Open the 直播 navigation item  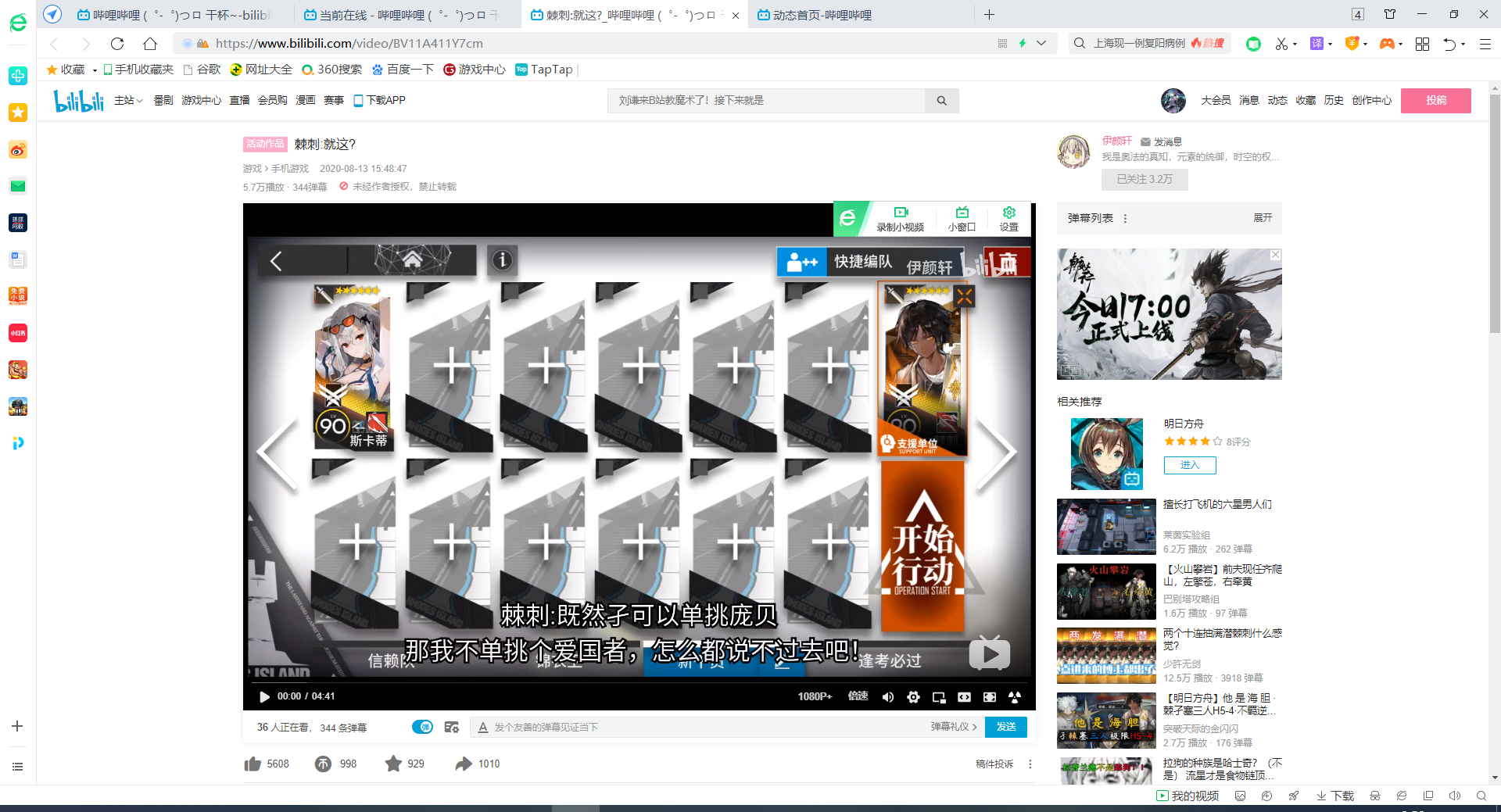pos(239,100)
